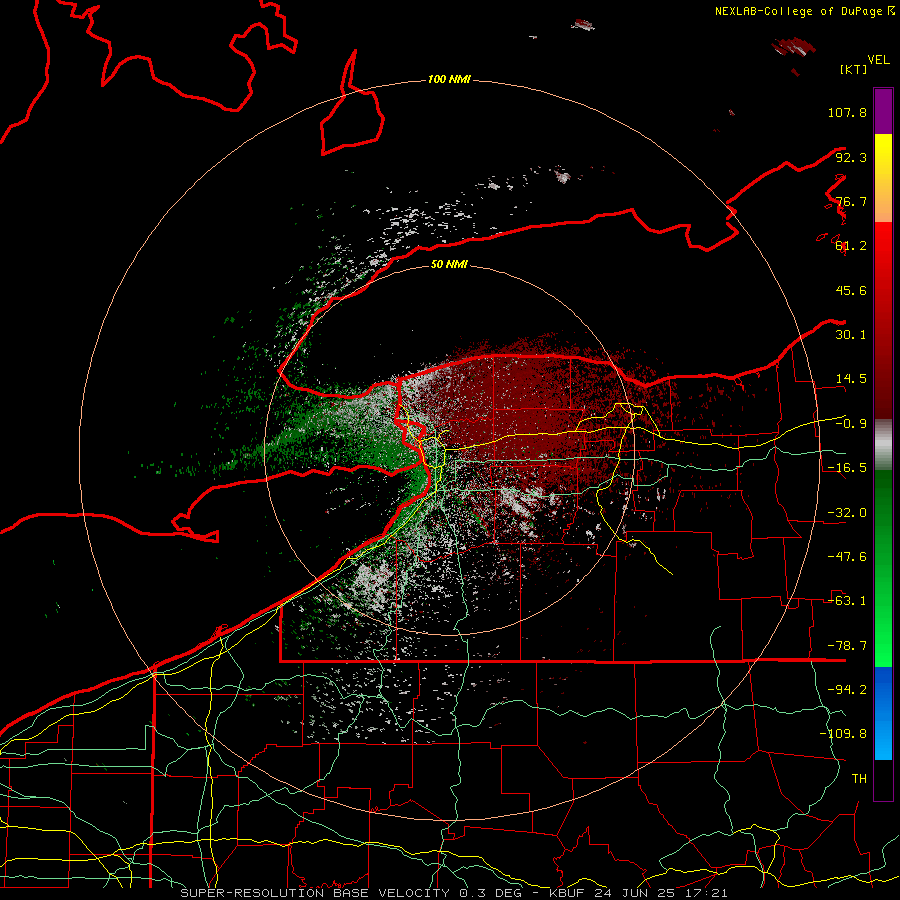Click the -78.7 legend value
Screen dimensions: 900x900
point(847,646)
